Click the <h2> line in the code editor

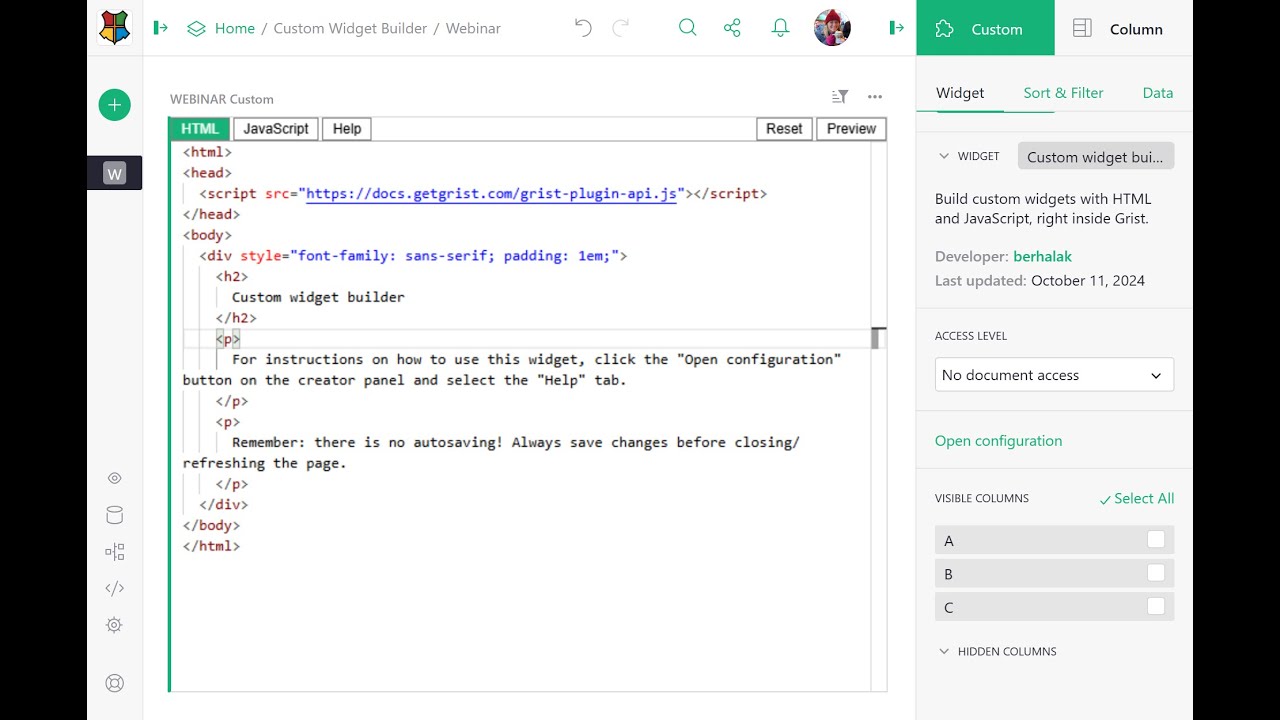coord(232,276)
